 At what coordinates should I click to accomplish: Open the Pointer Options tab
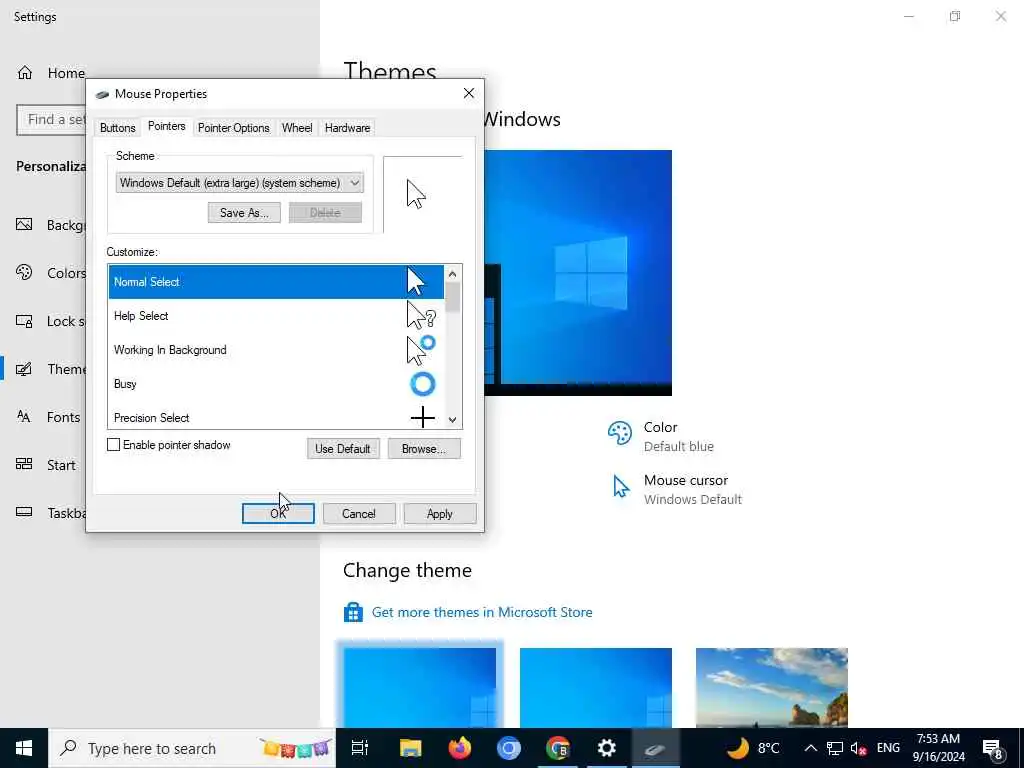click(234, 128)
